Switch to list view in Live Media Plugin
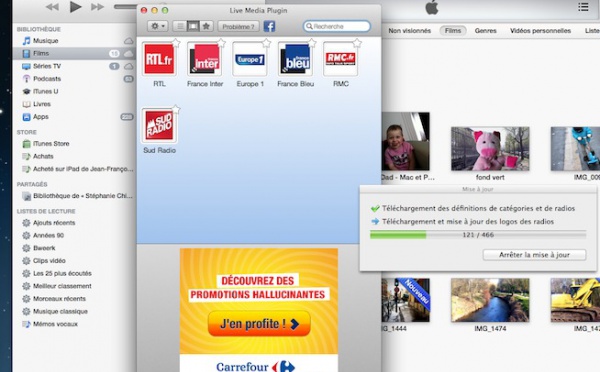This screenshot has height=372, width=600. click(x=179, y=26)
